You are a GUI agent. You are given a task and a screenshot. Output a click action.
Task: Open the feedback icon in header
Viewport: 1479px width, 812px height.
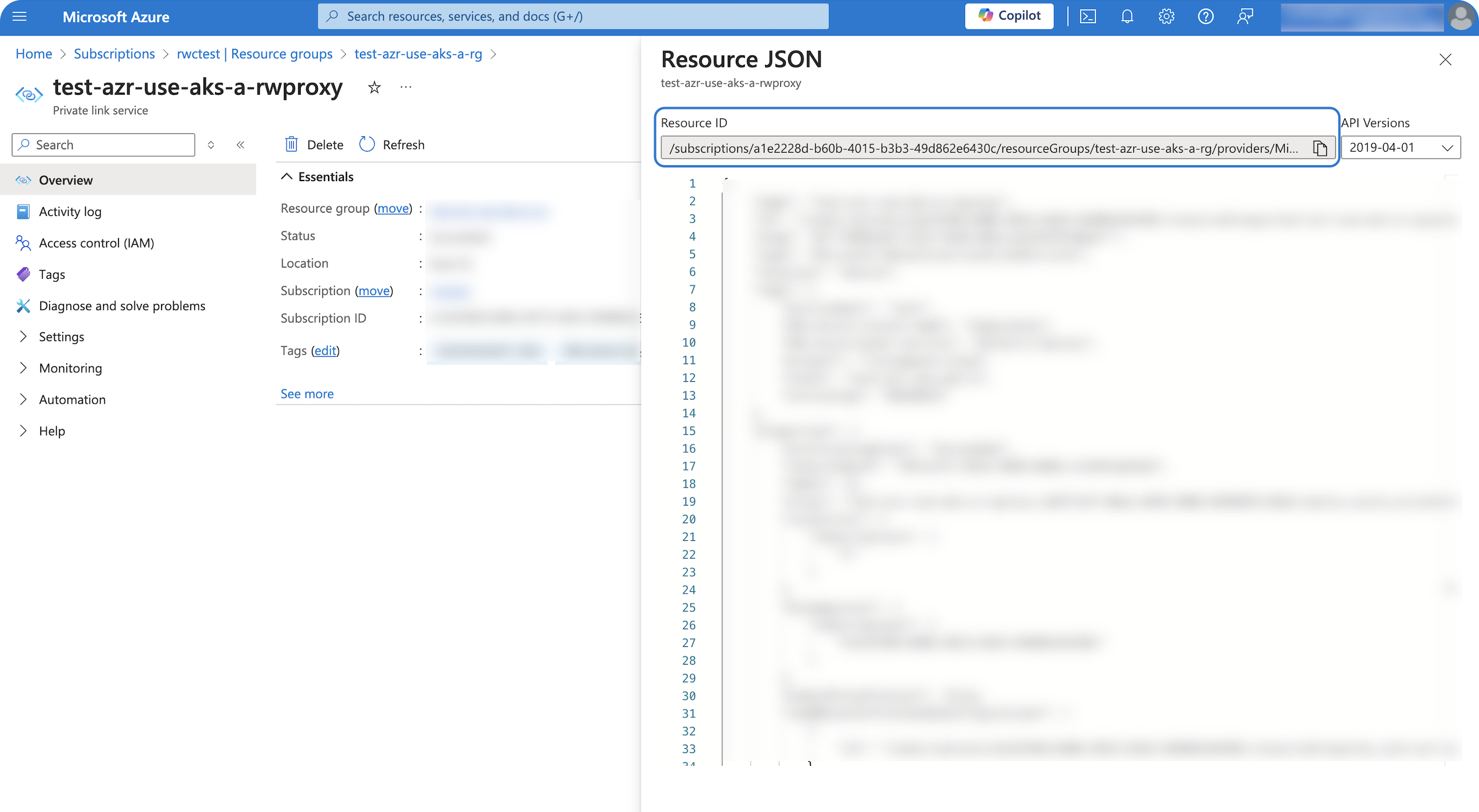[x=1245, y=17]
